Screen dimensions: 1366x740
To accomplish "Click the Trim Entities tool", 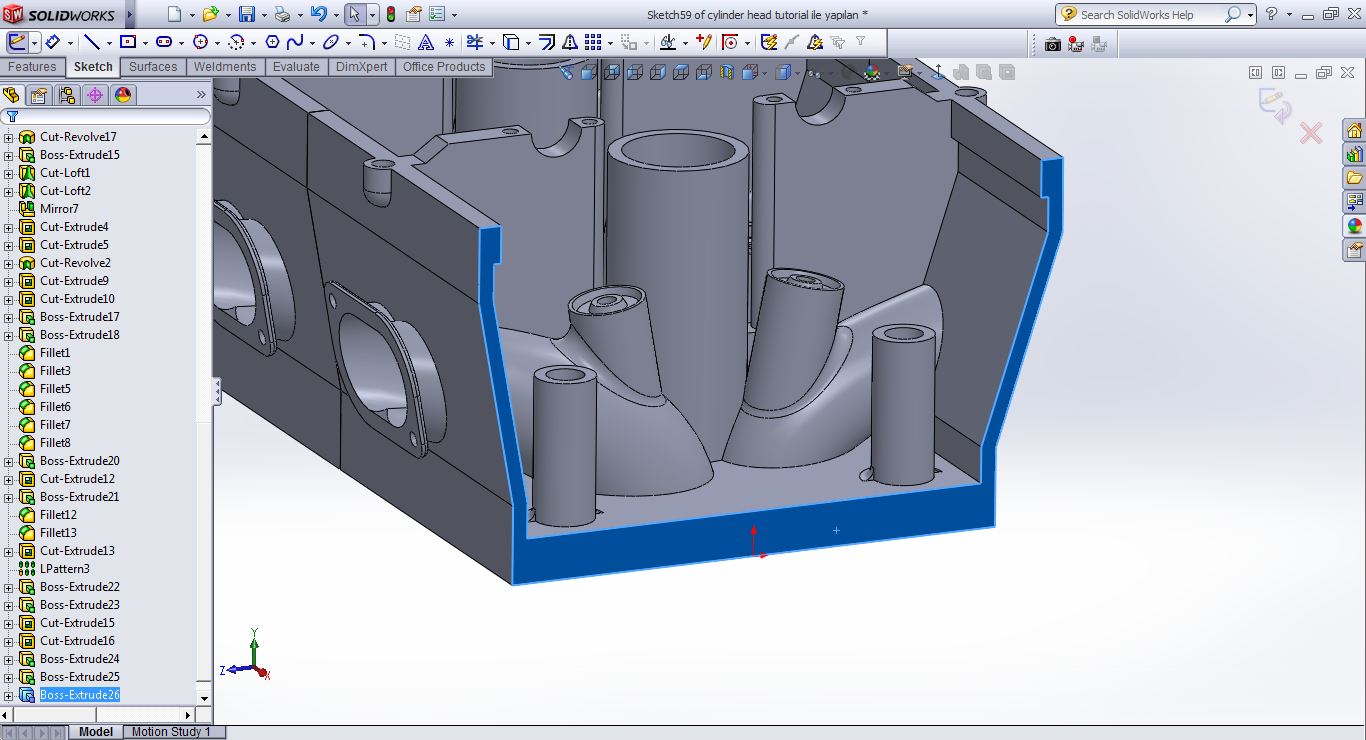I will [x=476, y=42].
